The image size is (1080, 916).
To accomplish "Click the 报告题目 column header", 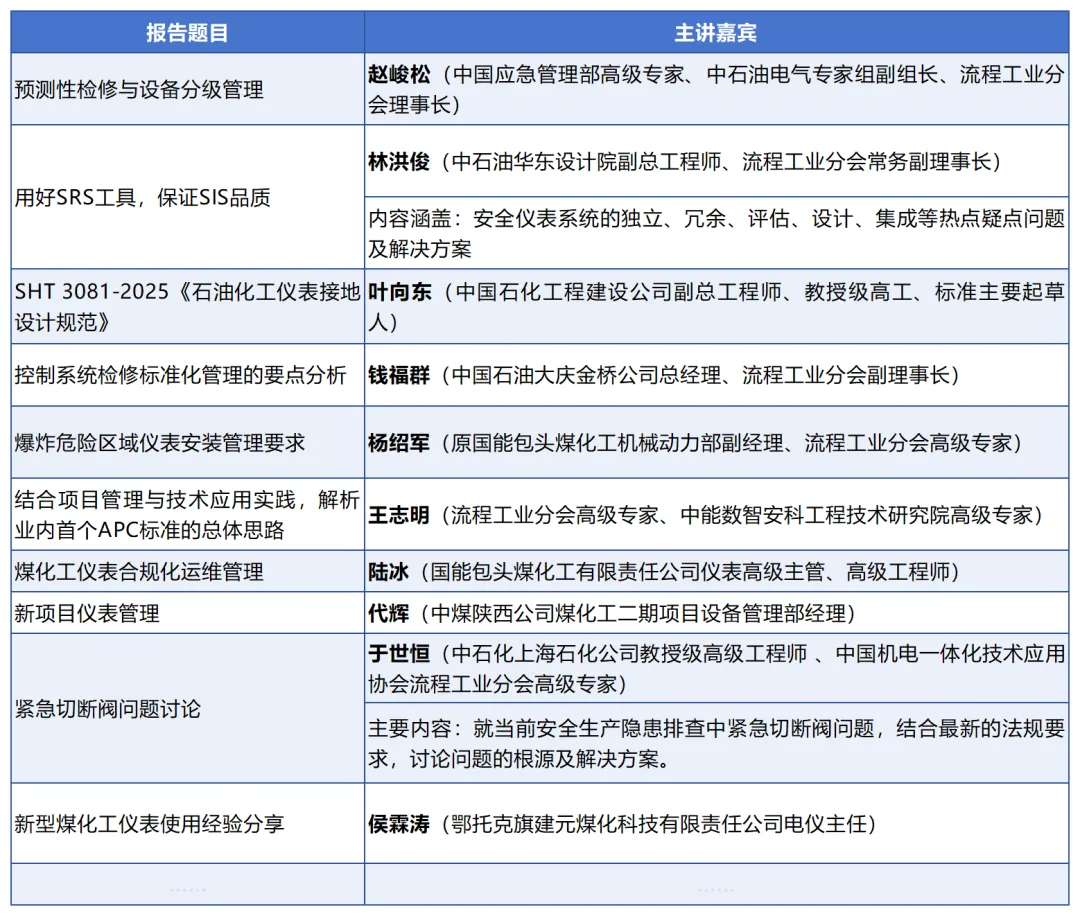I will (187, 32).
